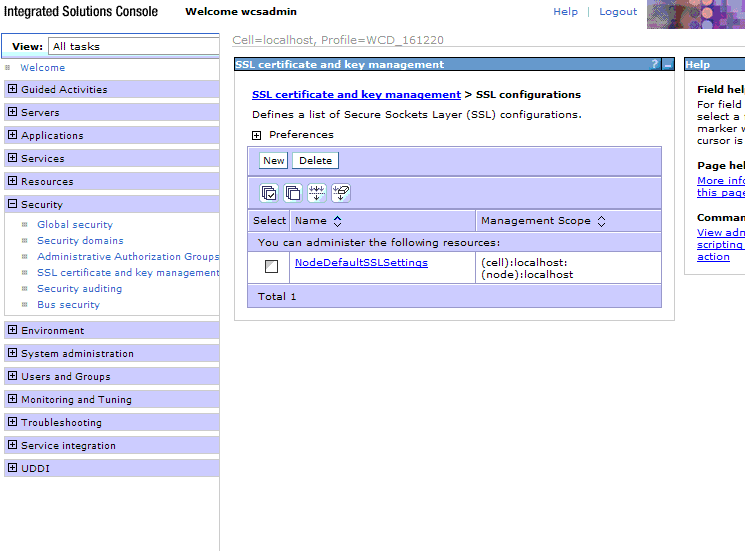Screen dimensions: 745x551
Task: Expand the Services navigation section
Action: tap(12, 158)
